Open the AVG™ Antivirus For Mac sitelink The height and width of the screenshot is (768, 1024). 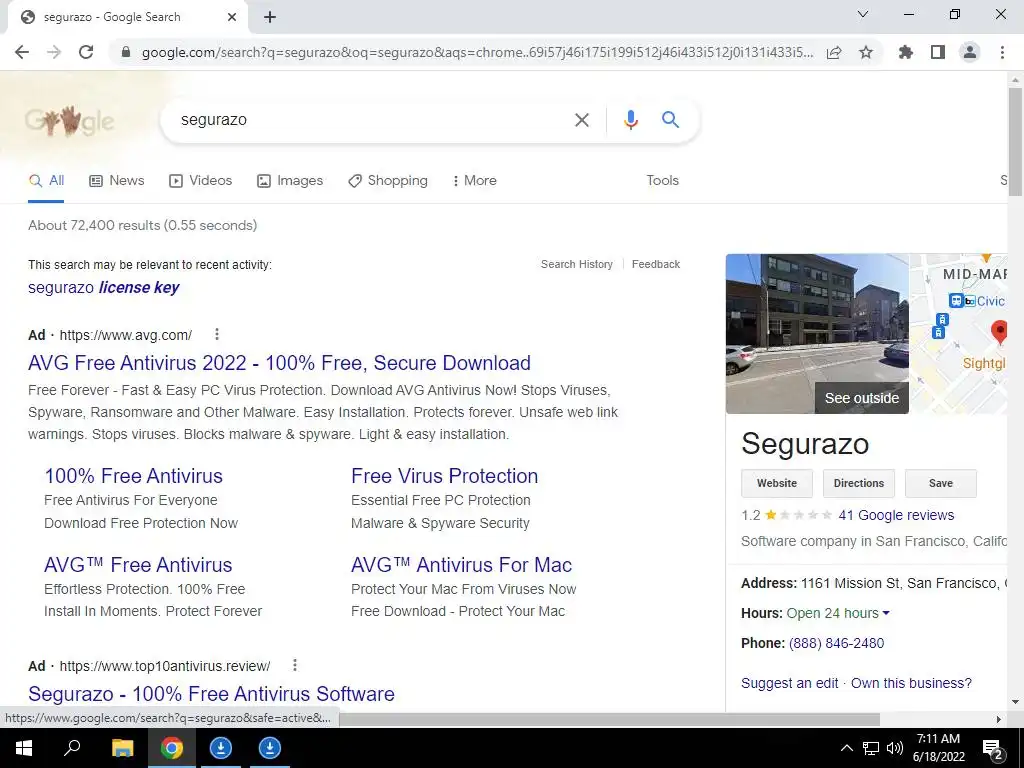tap(461, 565)
